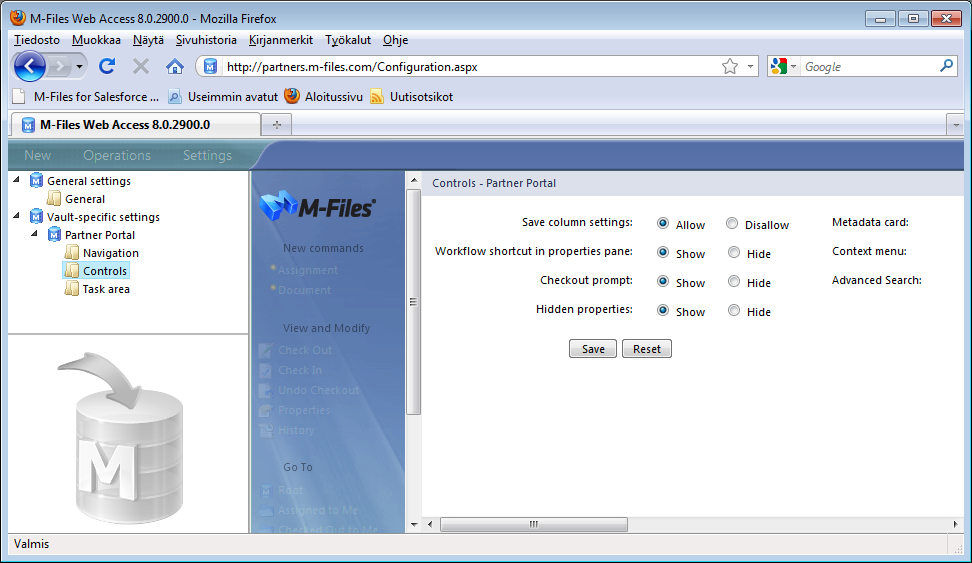972x563 pixels.
Task: Open the search engine selector dropdown
Action: coord(793,66)
